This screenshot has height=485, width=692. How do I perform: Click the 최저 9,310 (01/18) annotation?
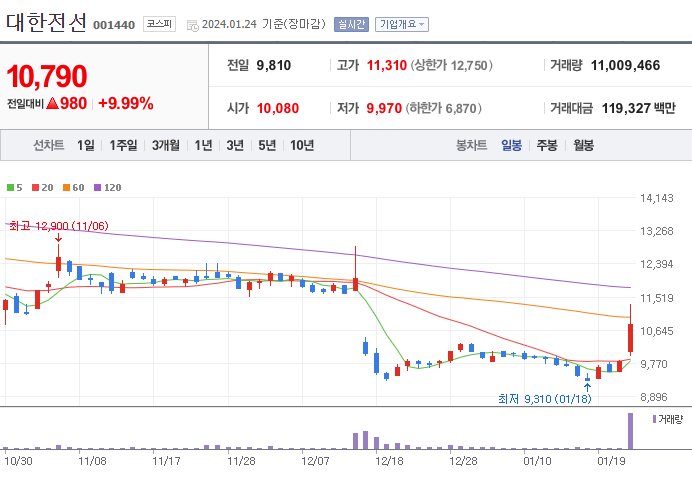point(545,399)
